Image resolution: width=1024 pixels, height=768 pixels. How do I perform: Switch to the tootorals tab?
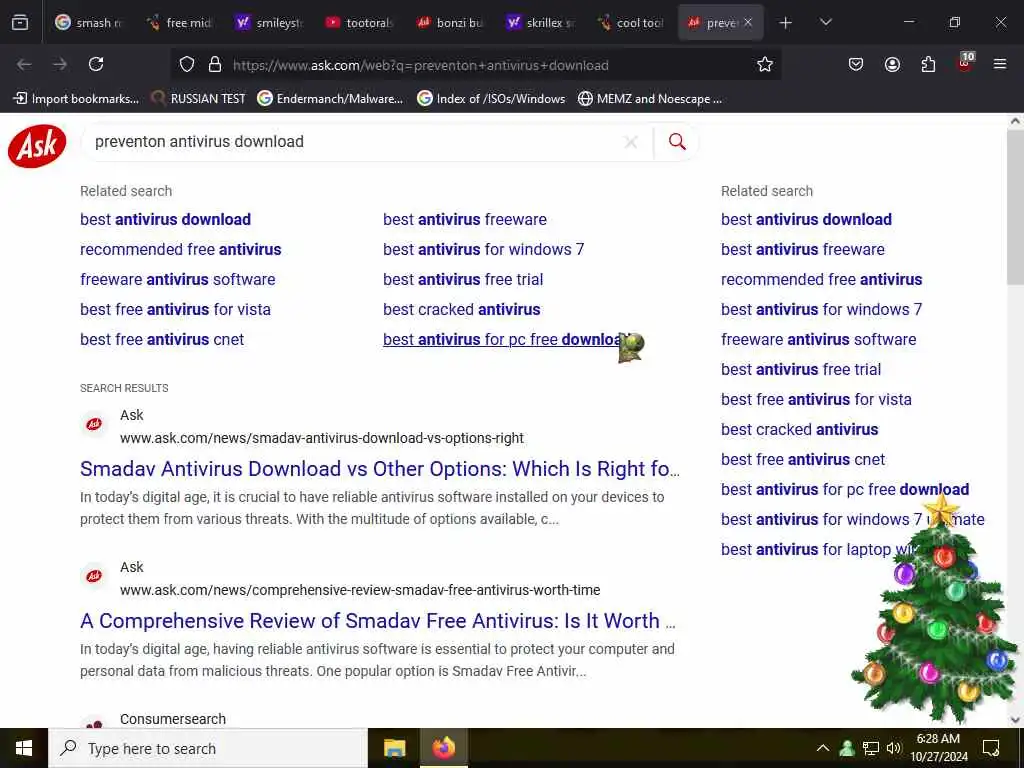click(359, 23)
